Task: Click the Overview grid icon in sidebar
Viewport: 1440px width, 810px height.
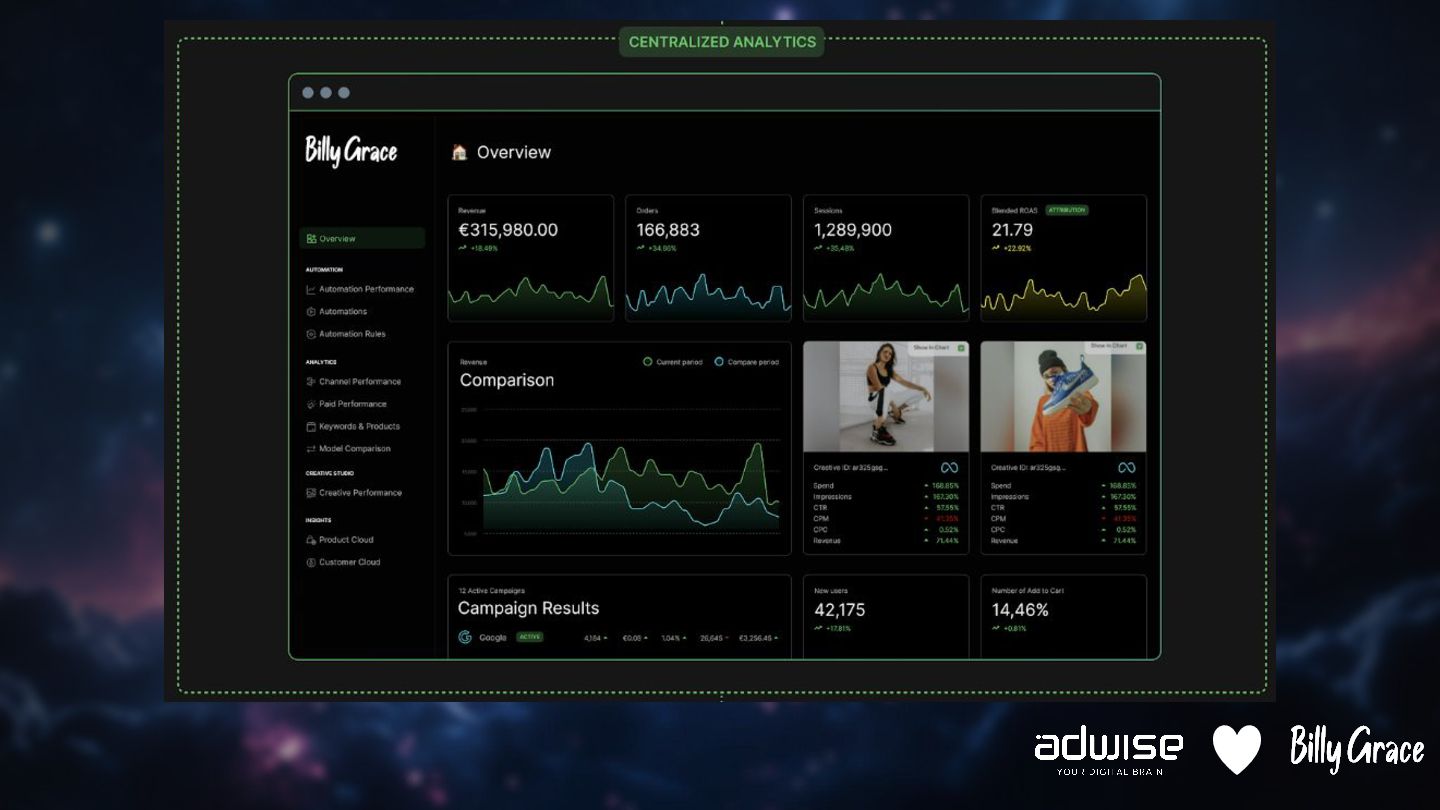Action: 312,239
